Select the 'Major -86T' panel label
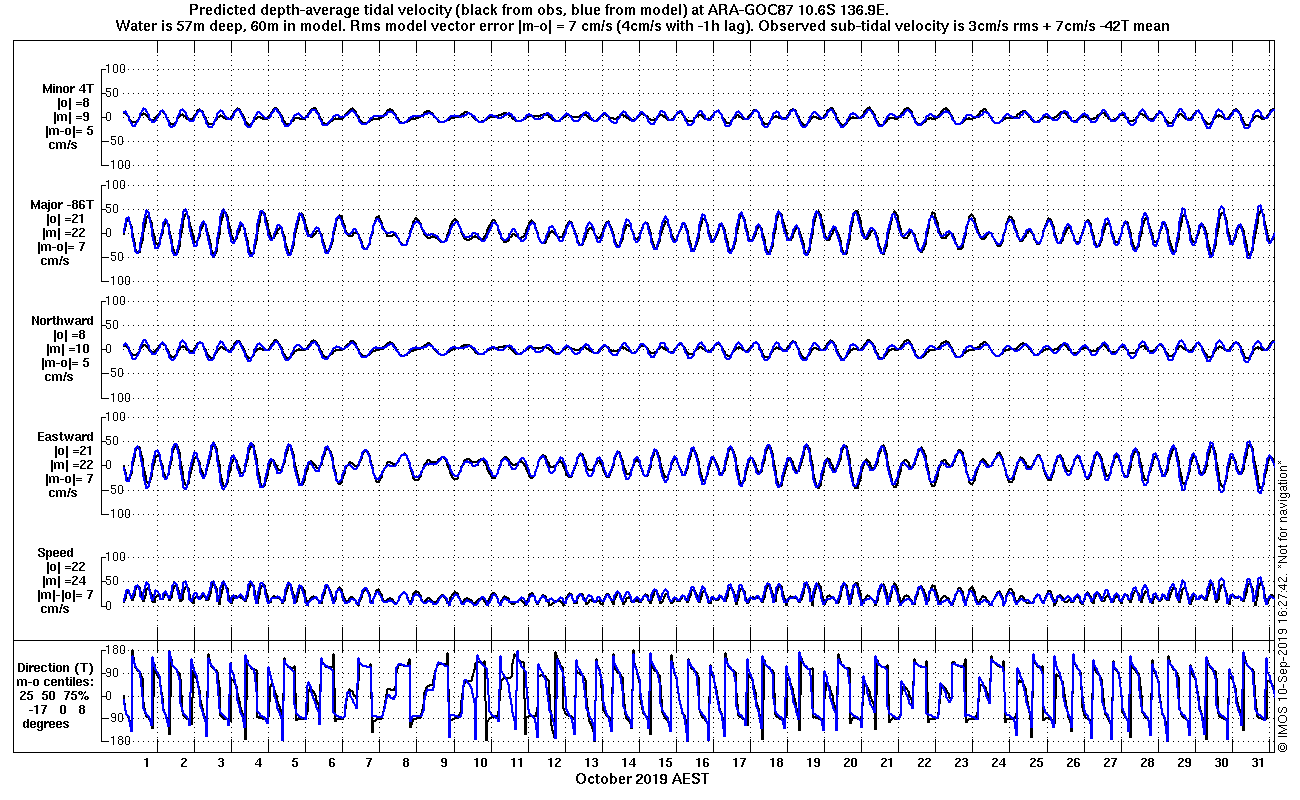This screenshot has width=1300, height=800. tap(62, 204)
